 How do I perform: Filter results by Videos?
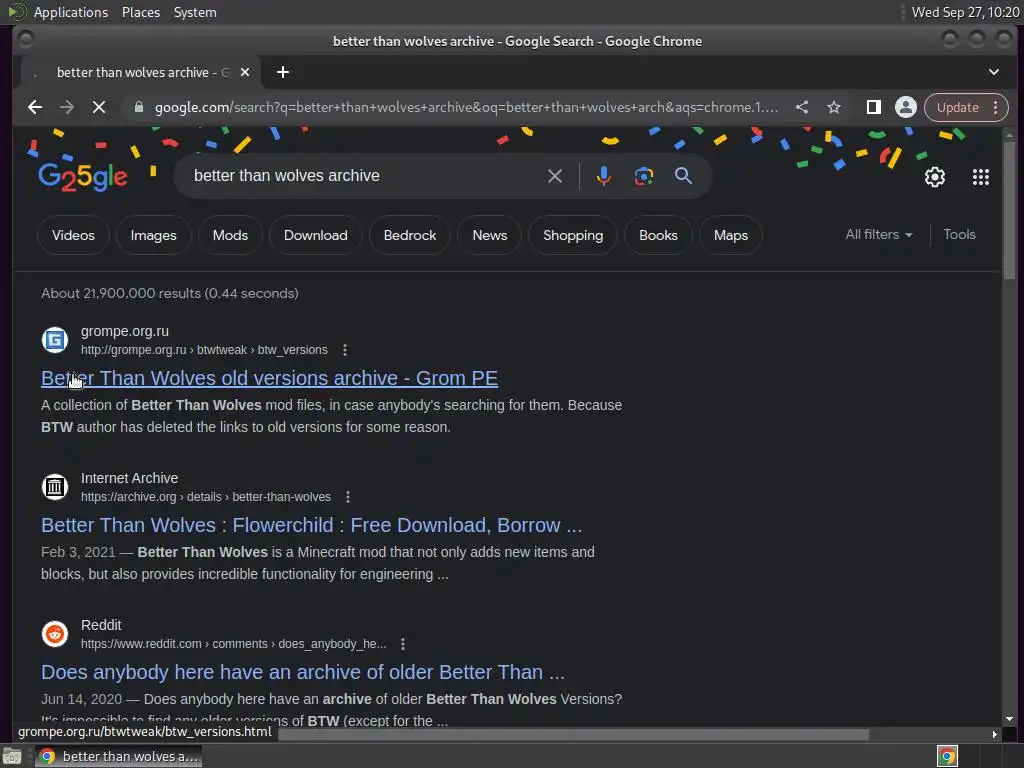[x=73, y=235]
